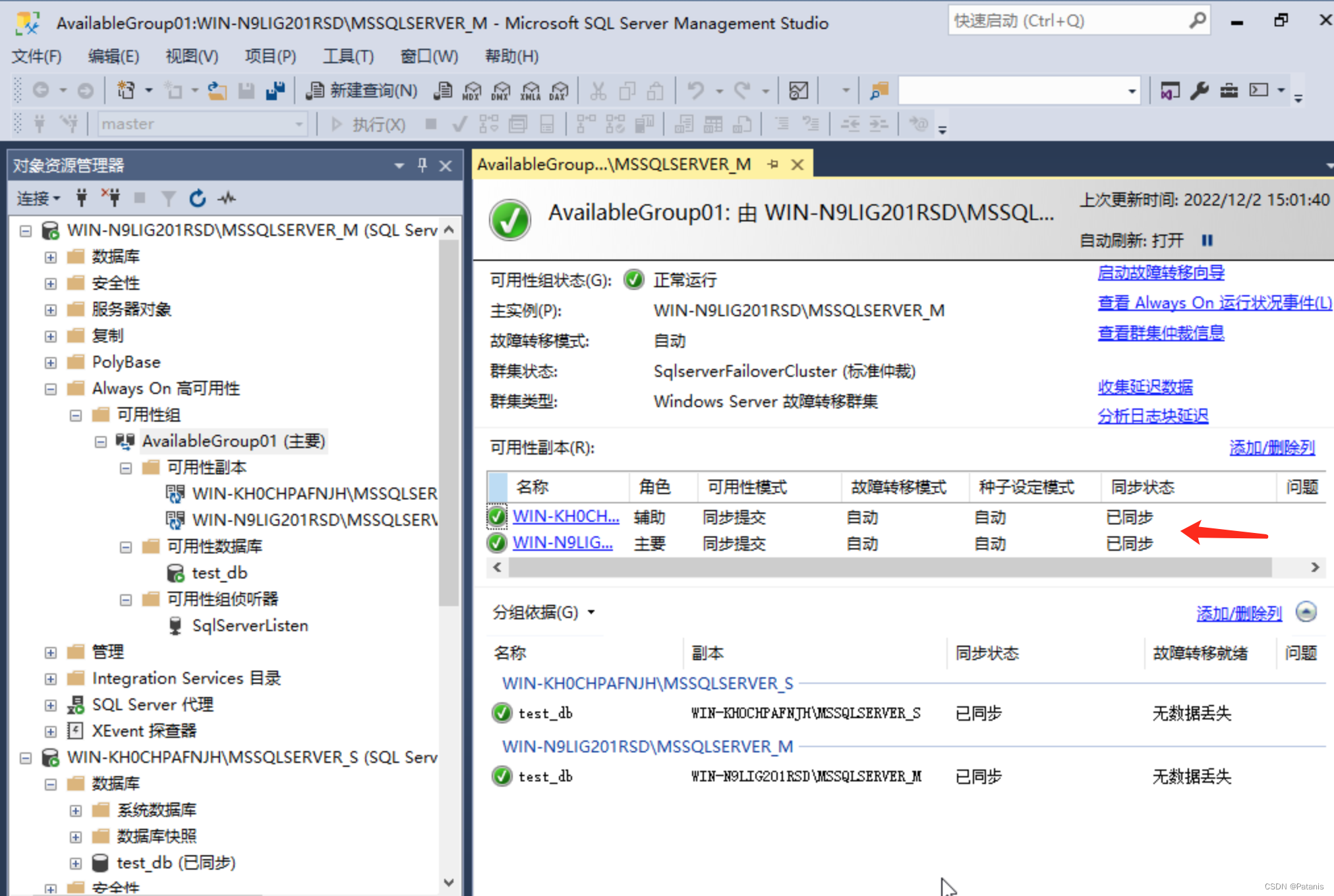
Task: Collapse the database group section round button
Action: (x=1306, y=612)
